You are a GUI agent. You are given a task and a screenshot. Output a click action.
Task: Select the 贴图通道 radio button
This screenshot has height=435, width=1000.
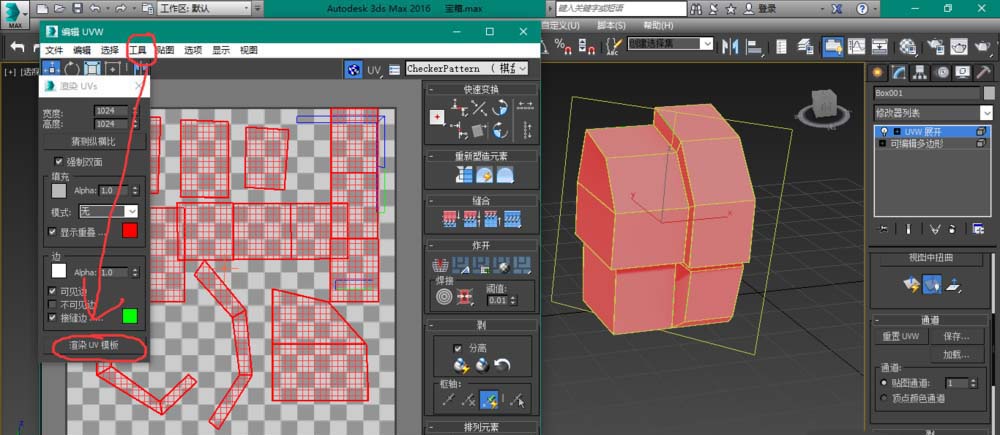point(883,383)
